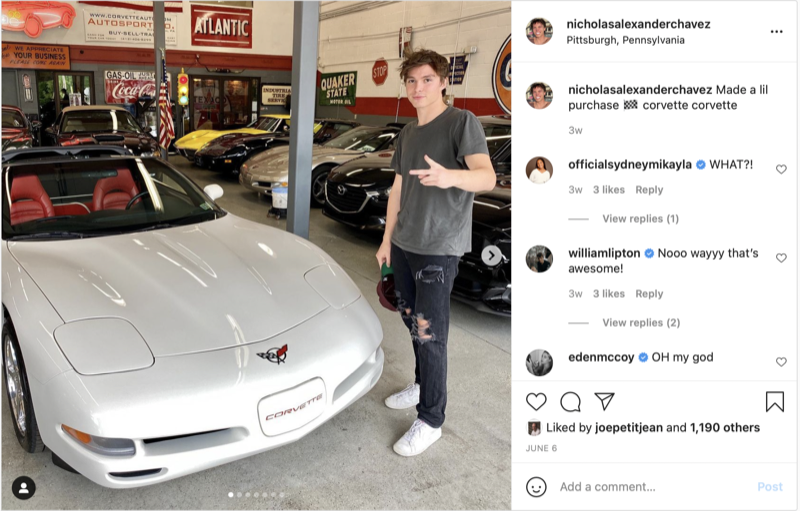
Task: Reply to officialsydneymikayla's comment
Action: (x=649, y=190)
